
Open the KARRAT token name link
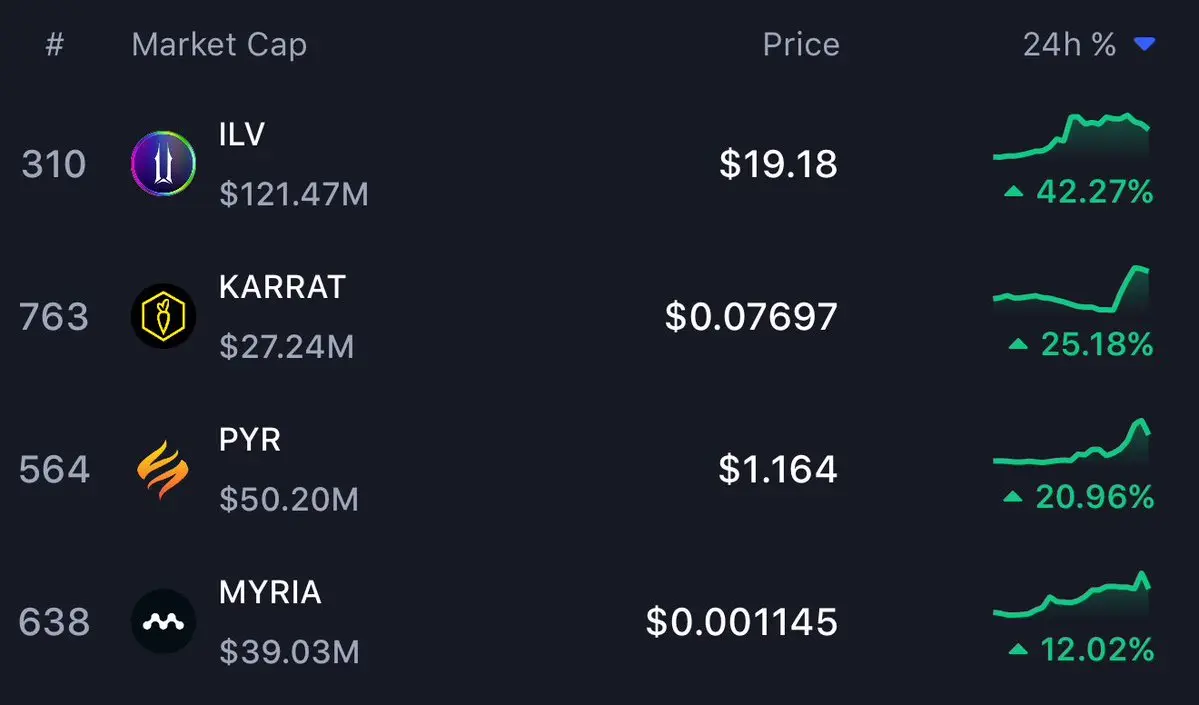point(282,288)
